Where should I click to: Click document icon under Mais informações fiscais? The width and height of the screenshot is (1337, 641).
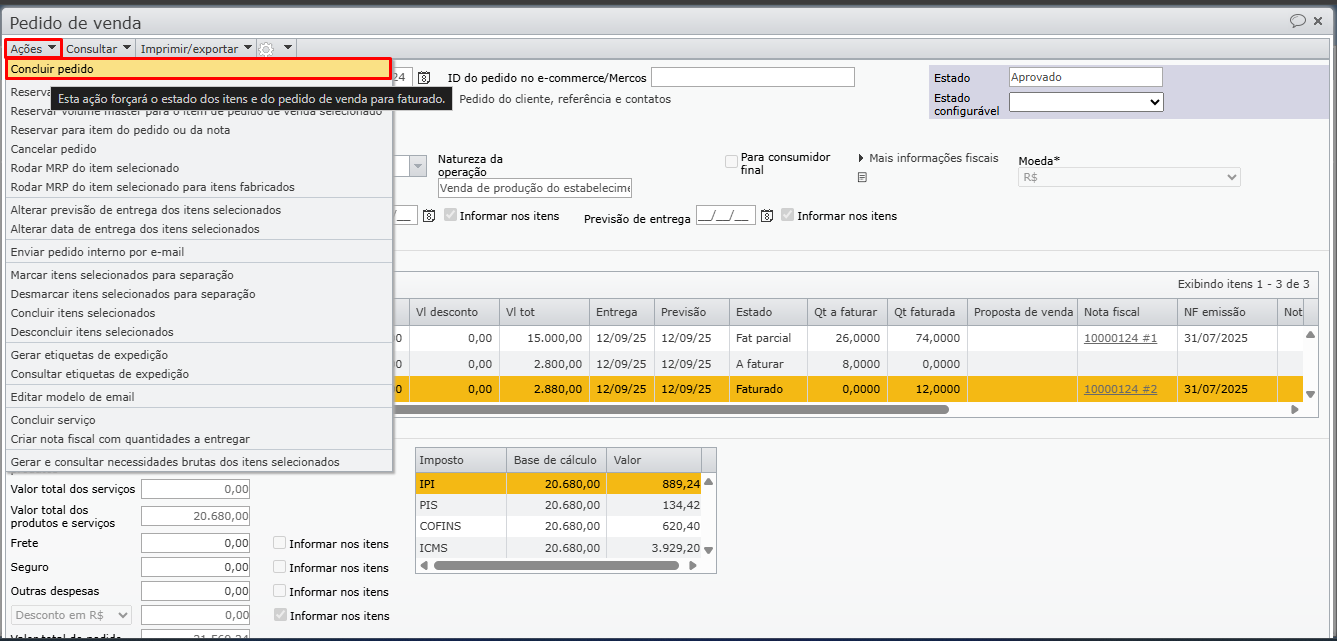(x=862, y=177)
